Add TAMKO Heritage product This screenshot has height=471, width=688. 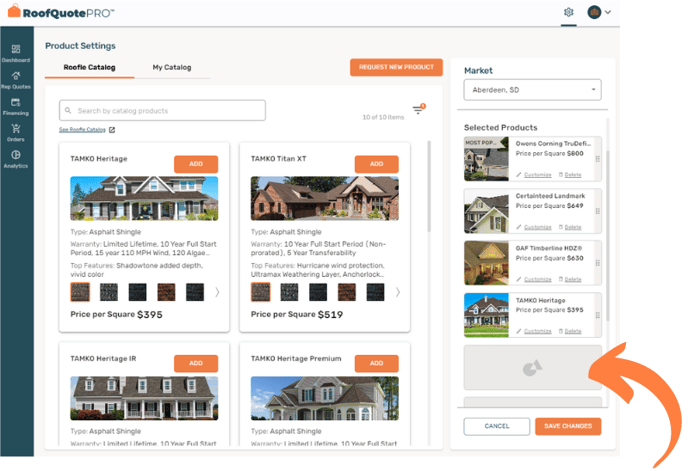tap(196, 164)
